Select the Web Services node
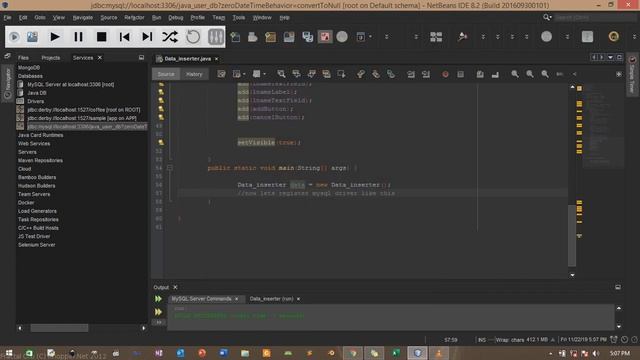This screenshot has width=640, height=360. 34,144
